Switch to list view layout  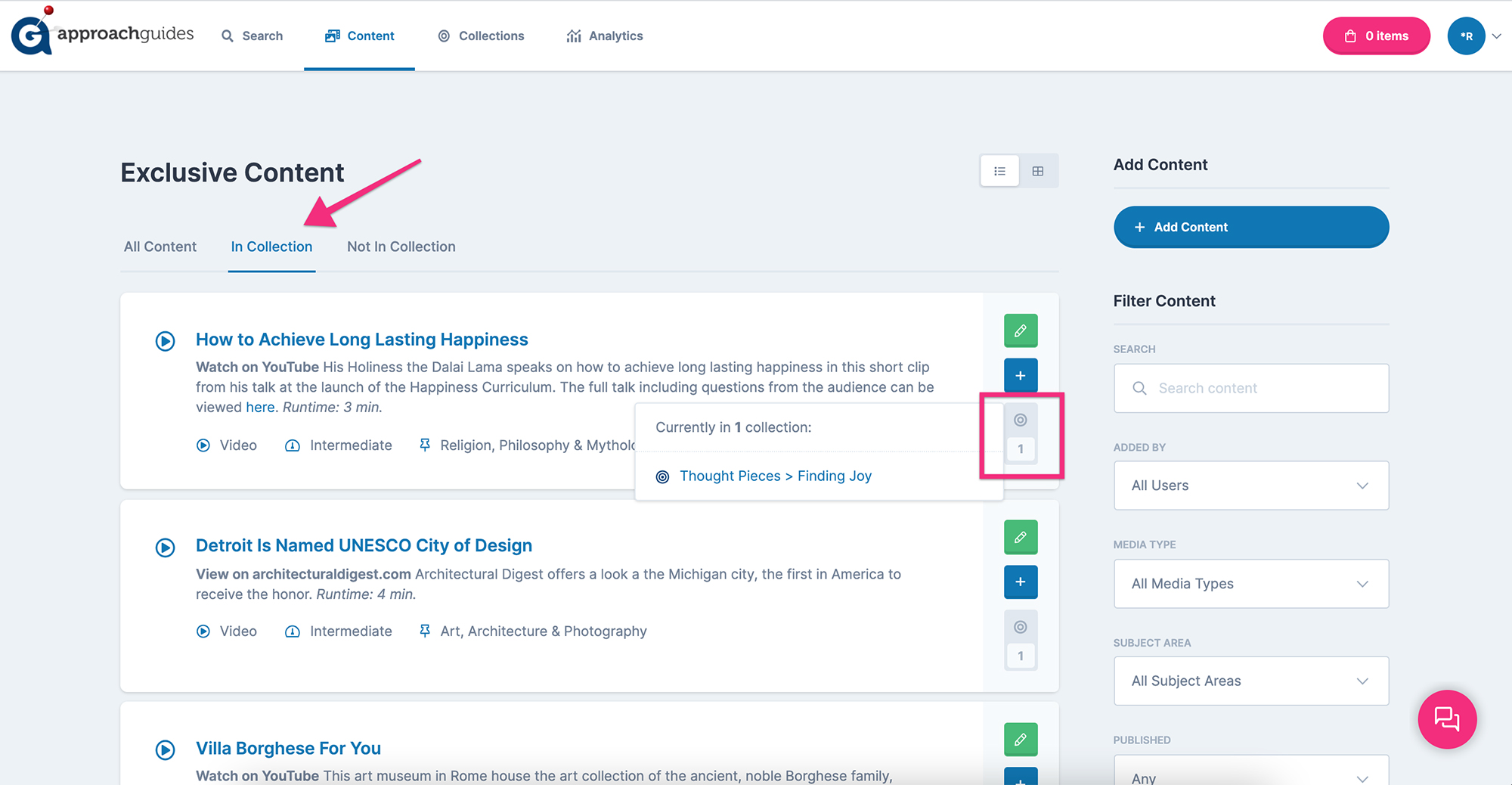[x=999, y=171]
